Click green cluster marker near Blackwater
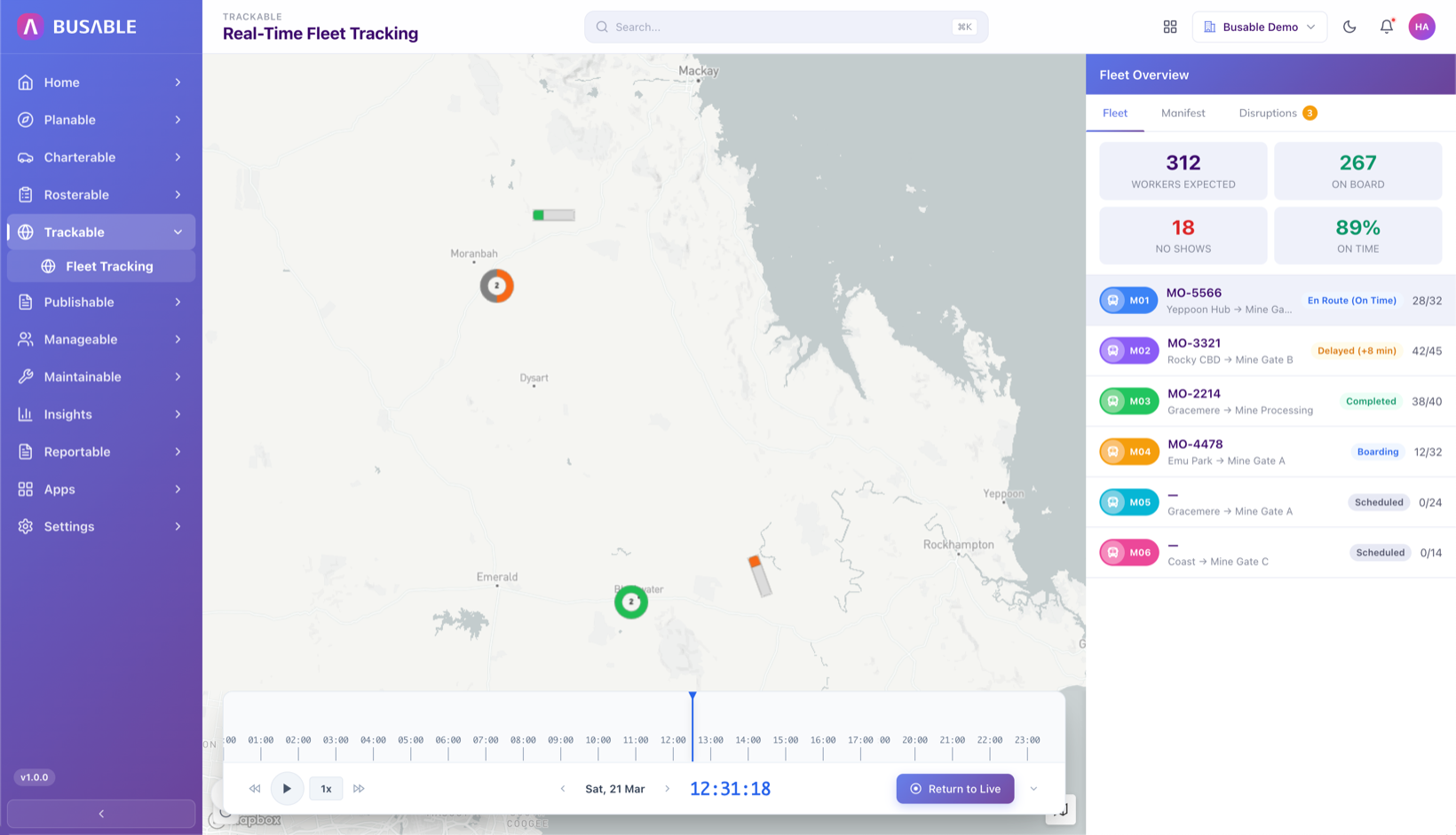This screenshot has height=835, width=1456. [631, 603]
